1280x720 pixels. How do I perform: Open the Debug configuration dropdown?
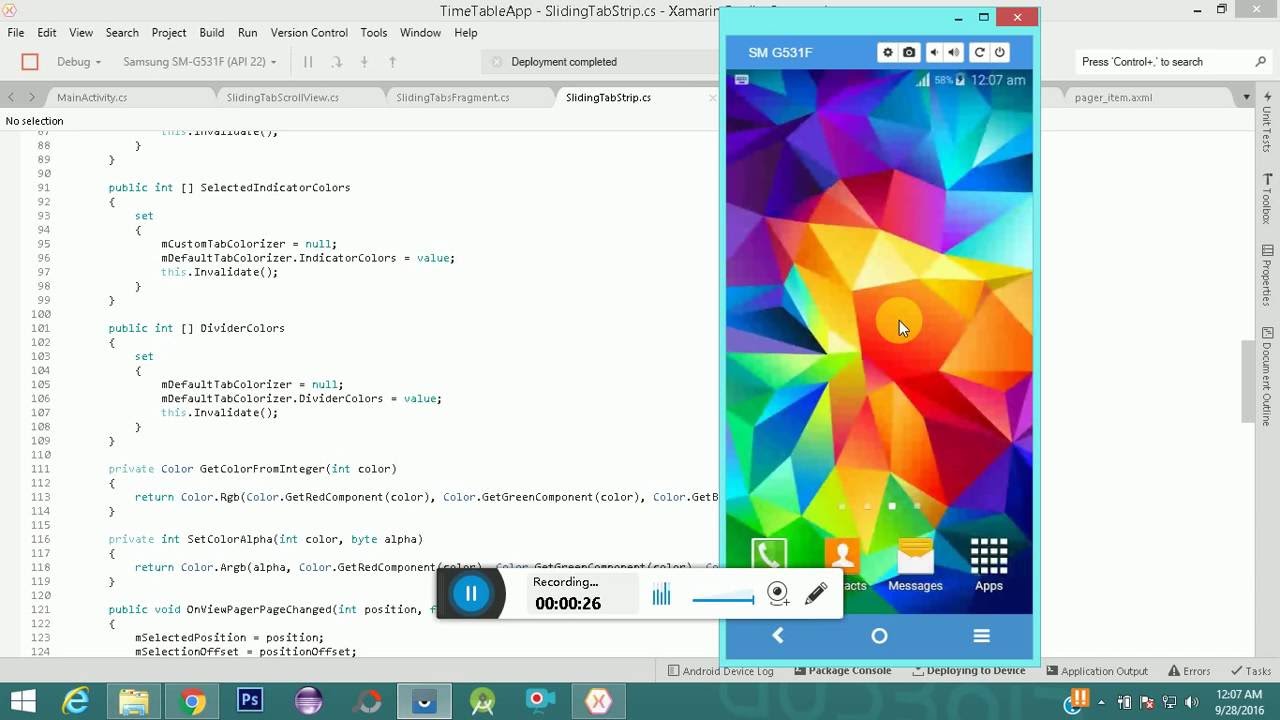click(x=79, y=62)
